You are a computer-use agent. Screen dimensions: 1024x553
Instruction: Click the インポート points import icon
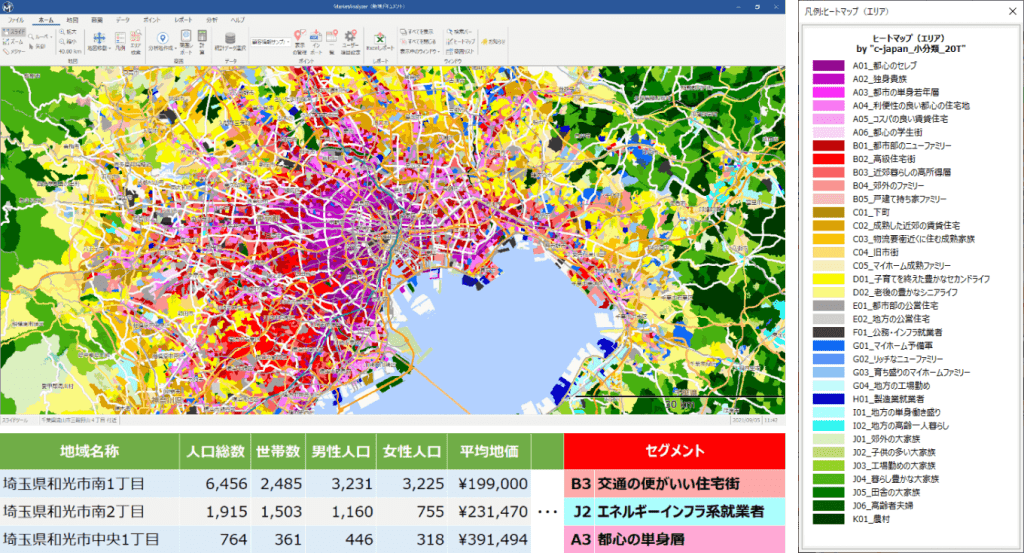(316, 42)
